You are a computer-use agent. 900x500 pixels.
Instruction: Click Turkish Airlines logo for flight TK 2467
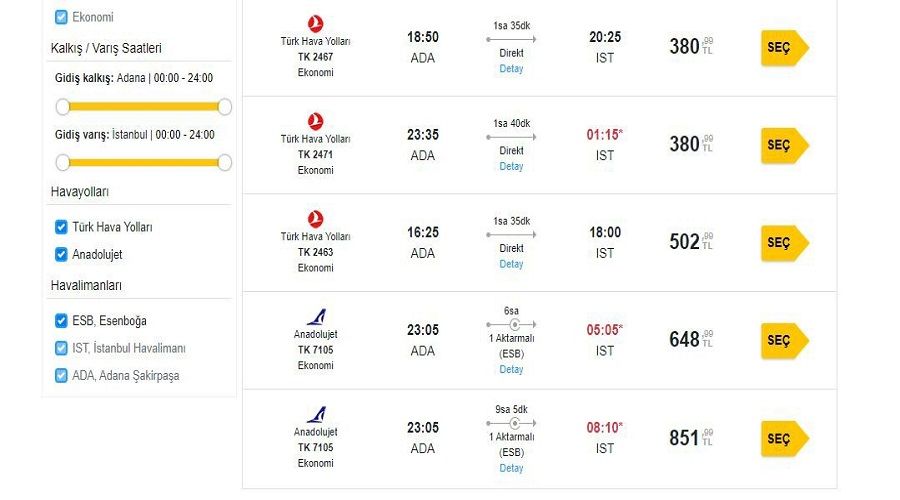tap(315, 24)
